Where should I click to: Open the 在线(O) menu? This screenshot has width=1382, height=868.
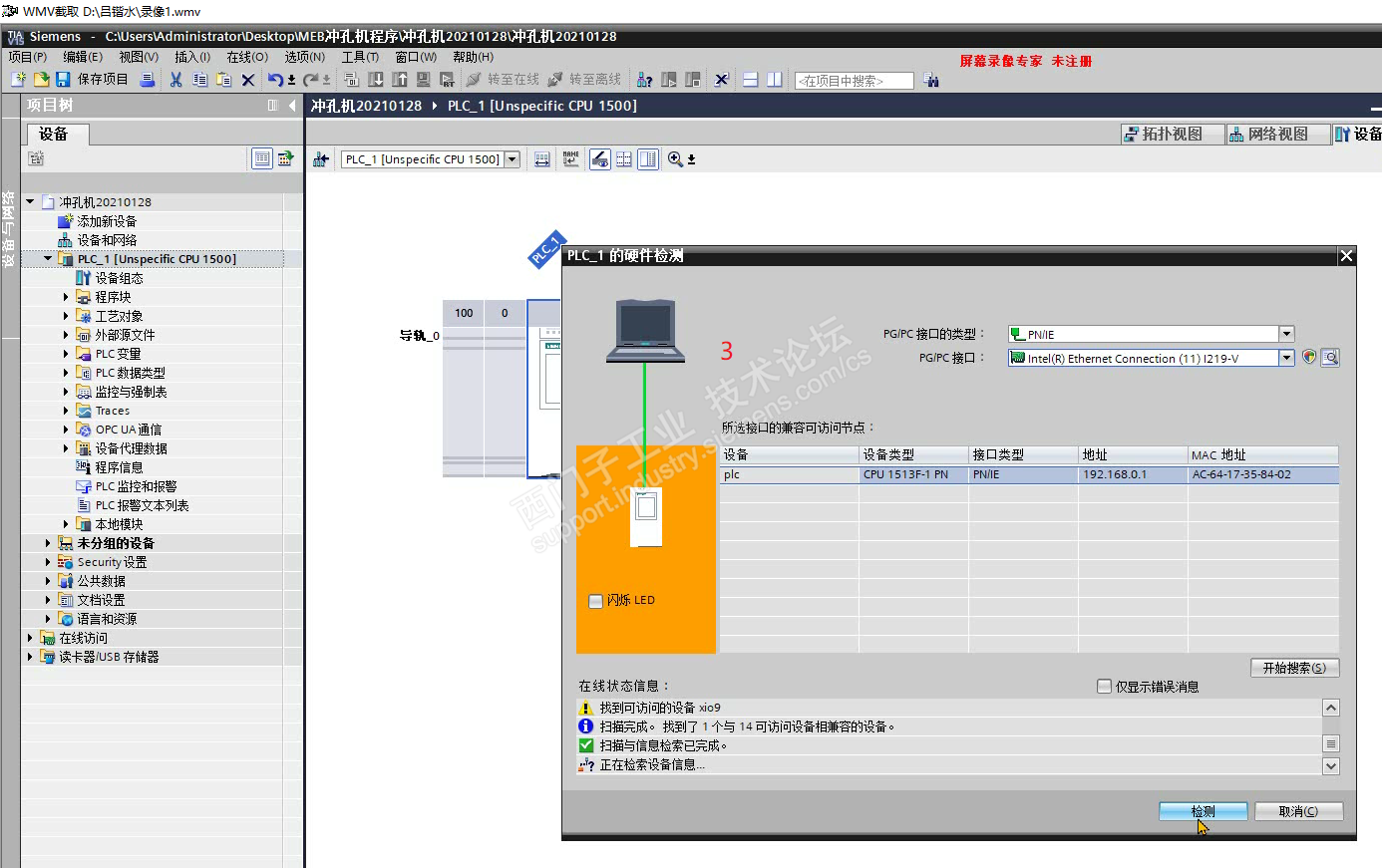click(247, 57)
